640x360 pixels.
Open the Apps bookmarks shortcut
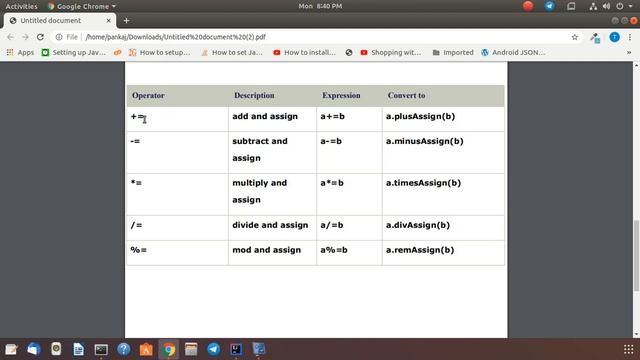click(x=20, y=52)
